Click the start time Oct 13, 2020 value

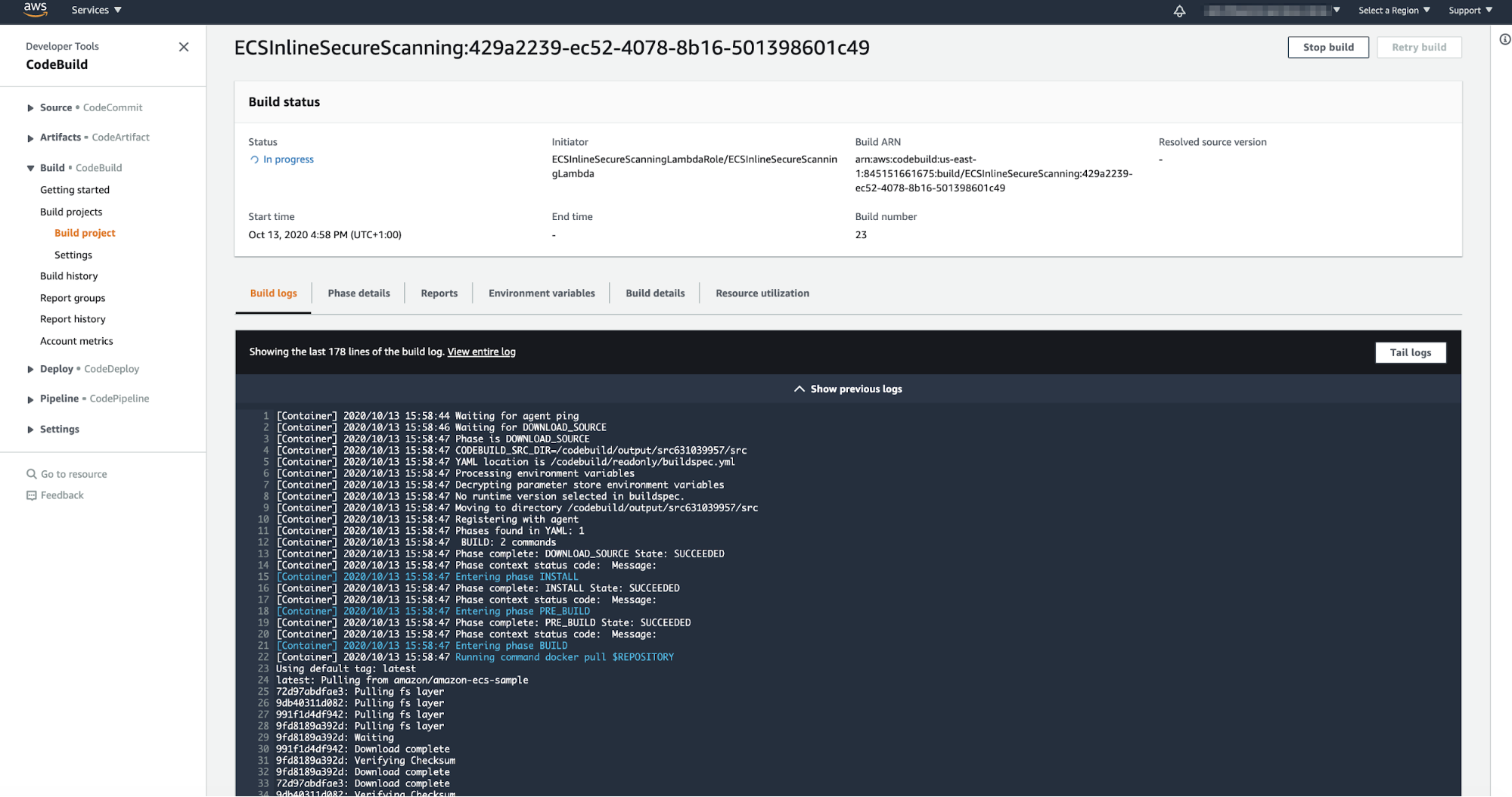324,235
